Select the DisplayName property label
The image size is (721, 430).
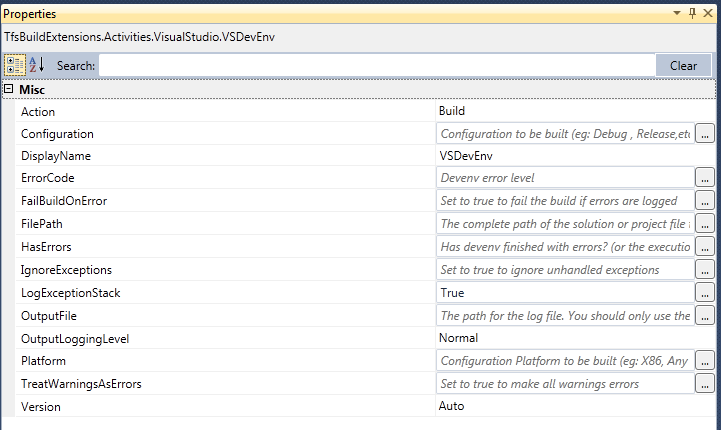tap(56, 156)
